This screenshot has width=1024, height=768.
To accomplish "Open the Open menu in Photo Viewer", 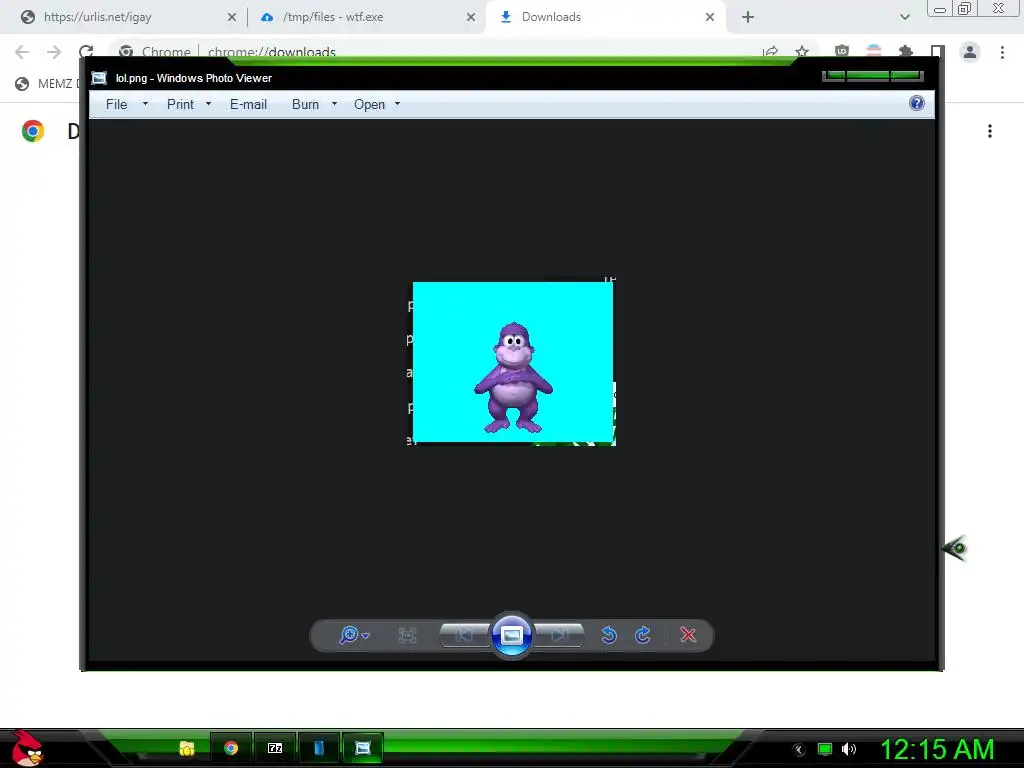I will click(369, 104).
